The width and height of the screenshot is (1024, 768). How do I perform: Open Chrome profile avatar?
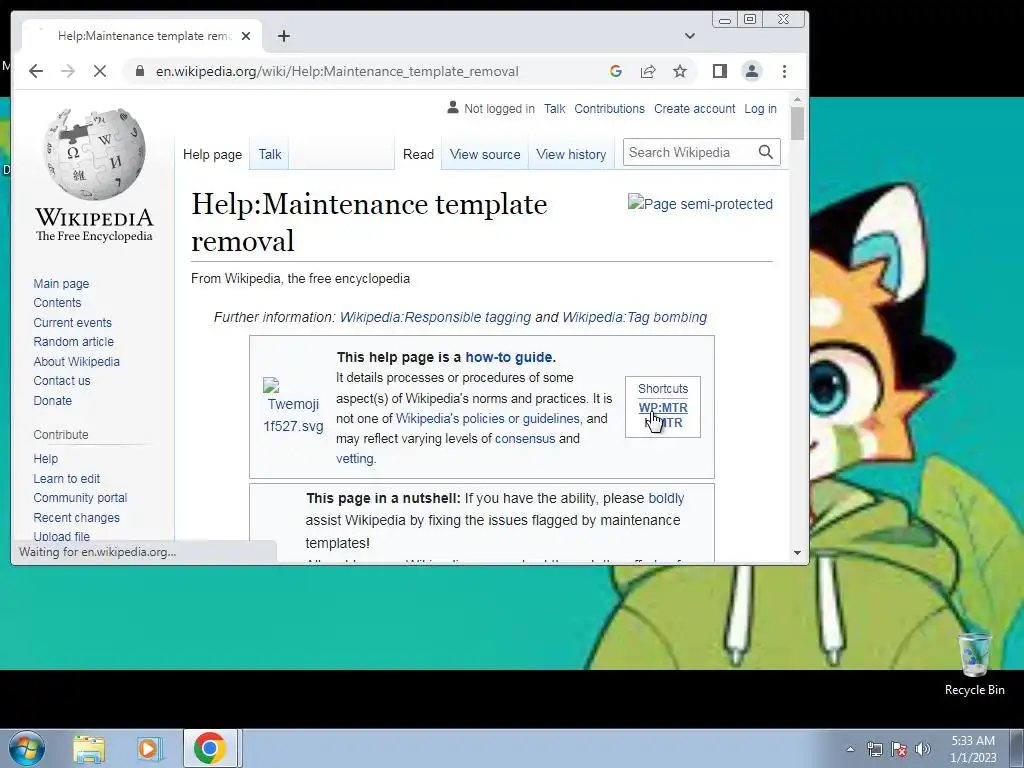(x=752, y=71)
